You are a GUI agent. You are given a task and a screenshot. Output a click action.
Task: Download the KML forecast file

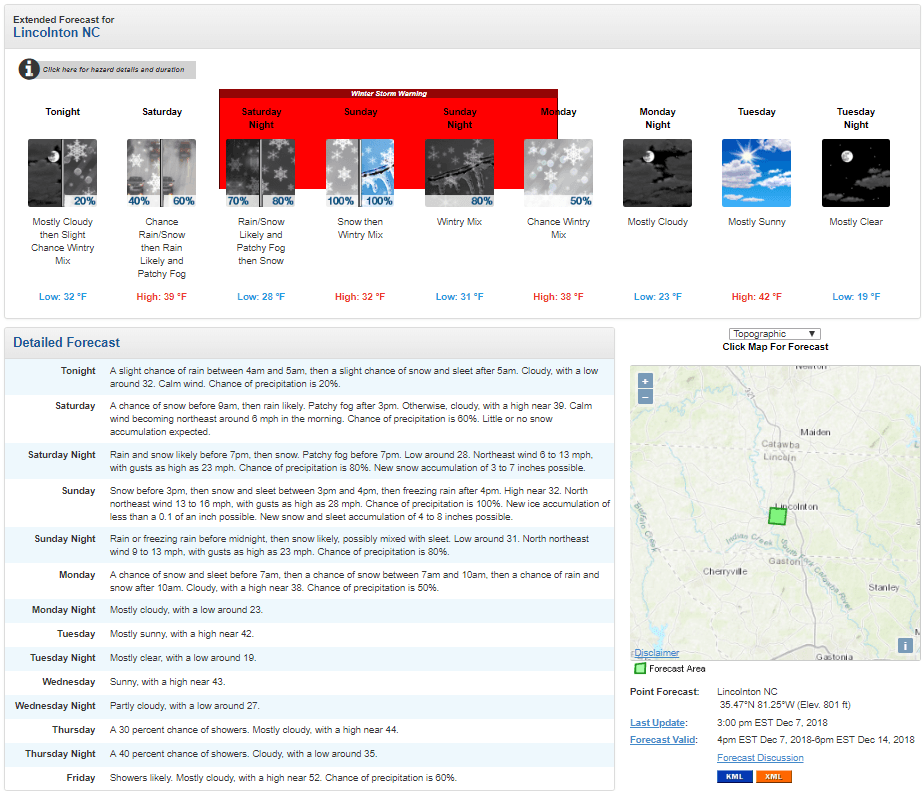(x=733, y=777)
